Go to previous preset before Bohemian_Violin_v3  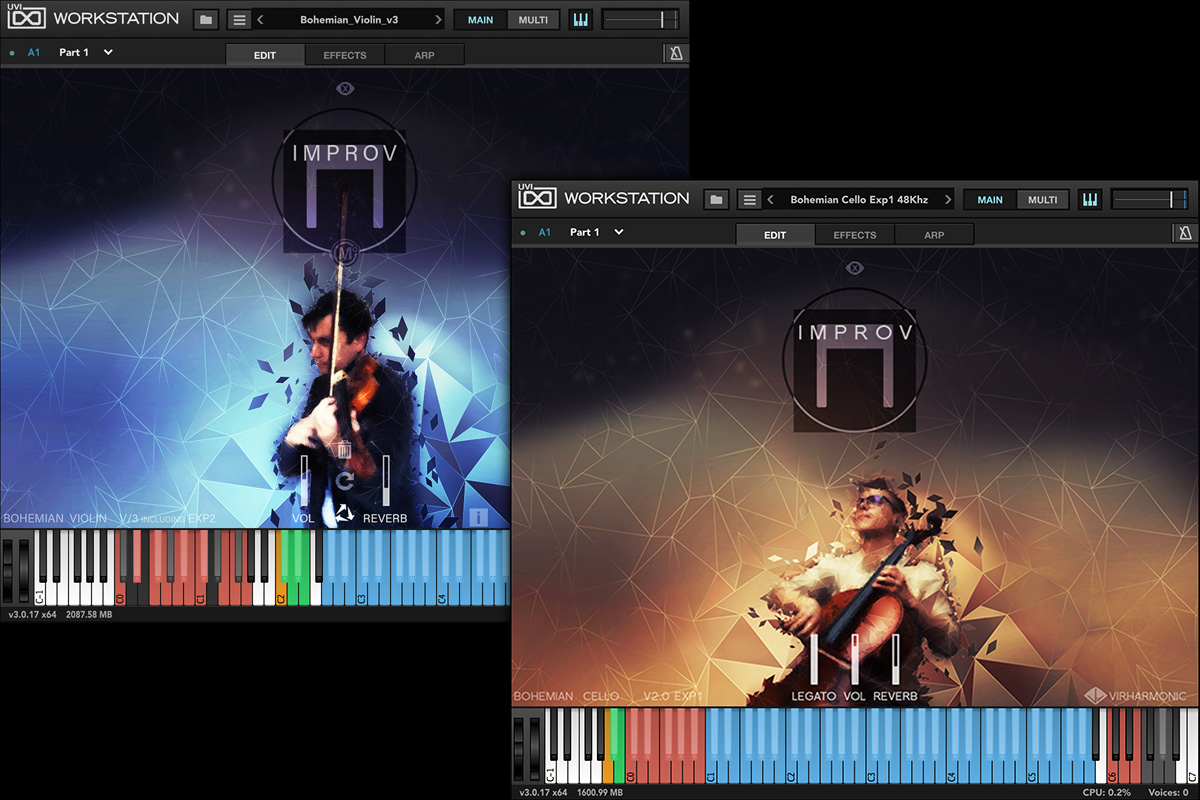tap(261, 19)
